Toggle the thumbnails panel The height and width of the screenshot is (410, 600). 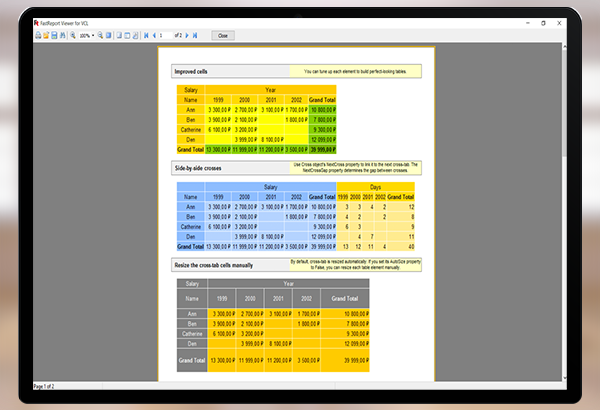[x=127, y=35]
